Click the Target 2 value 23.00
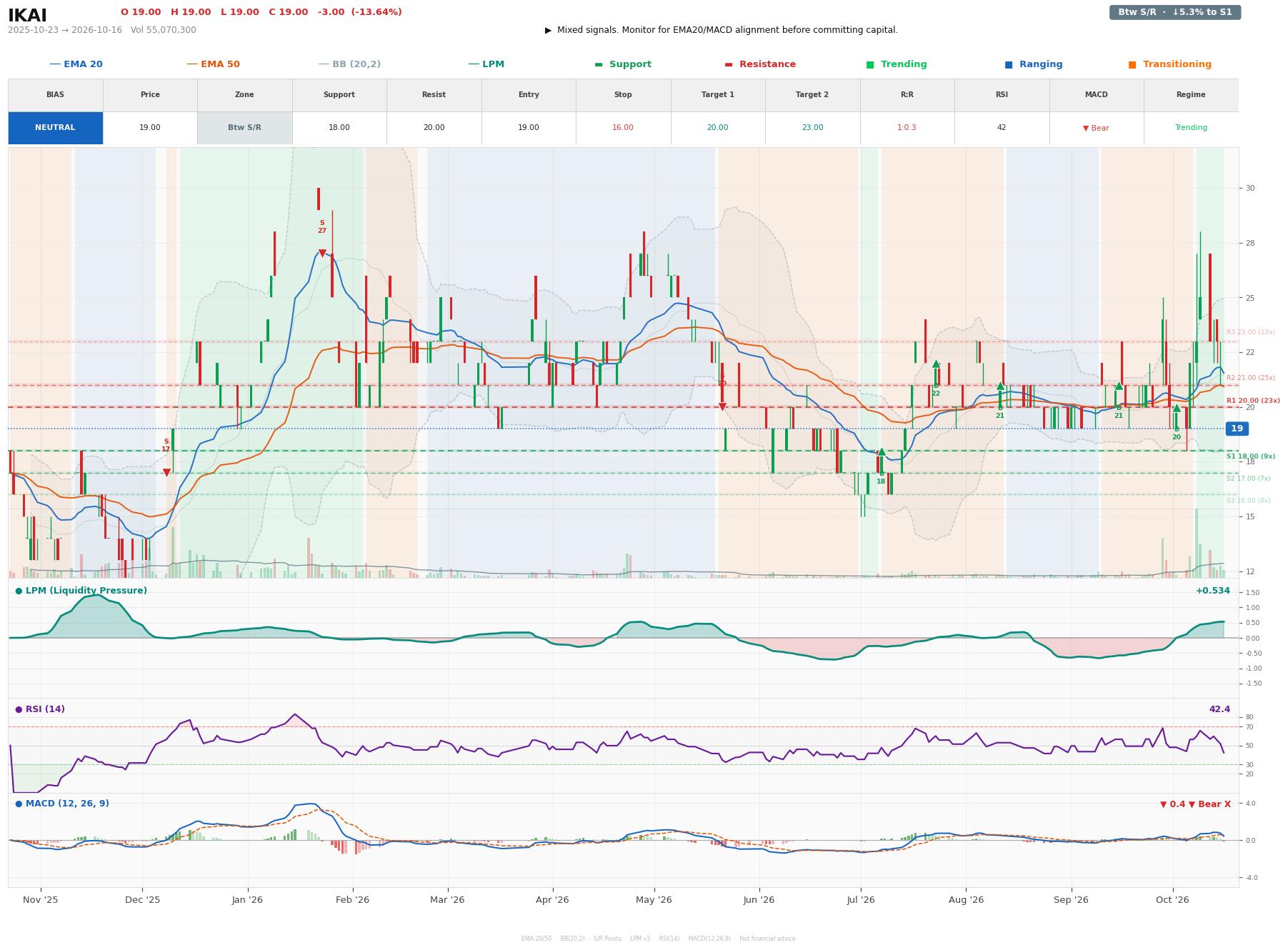Image resolution: width=1288 pixels, height=950 pixels. pyautogui.click(x=812, y=128)
